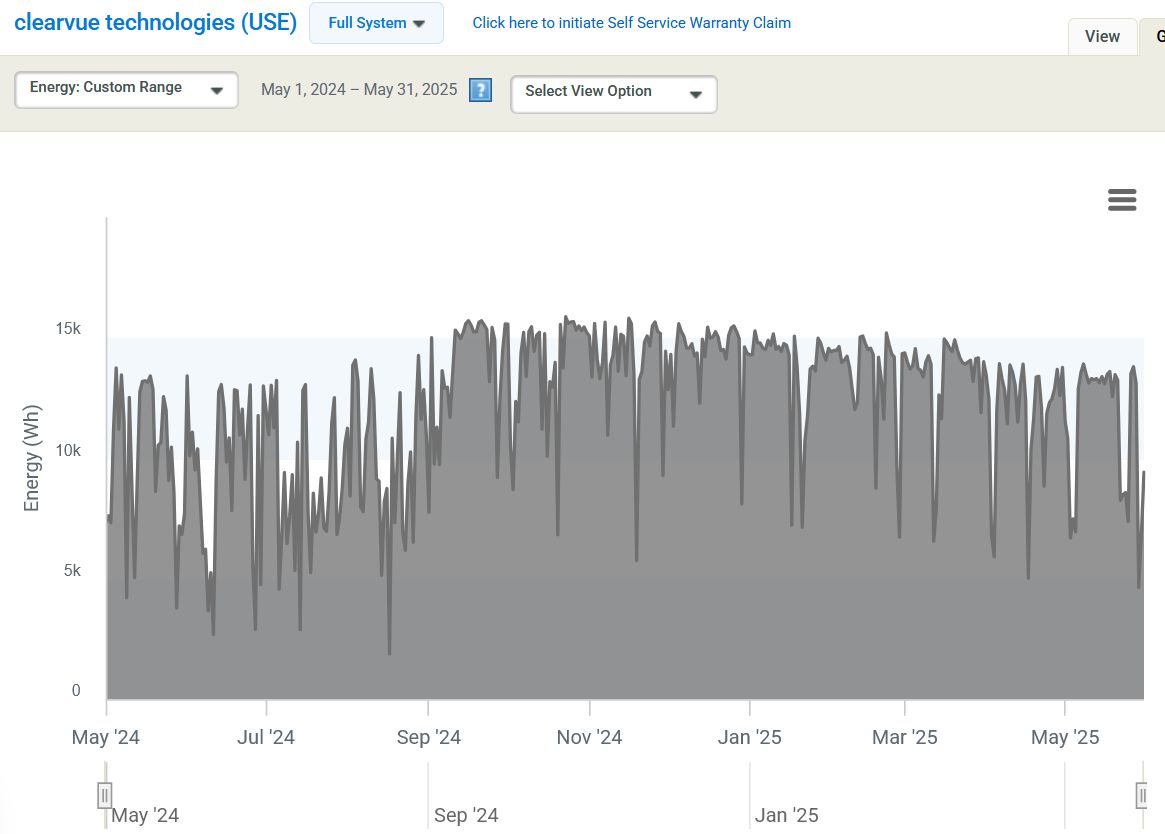
Task: Click the right range navigator handle
Action: coord(1142,795)
